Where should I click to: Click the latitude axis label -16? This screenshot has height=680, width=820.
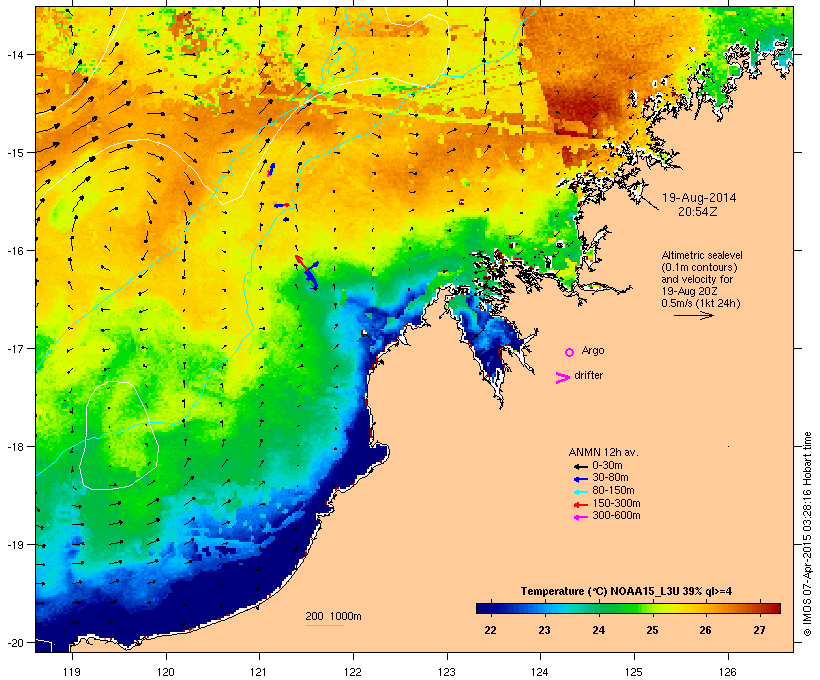pyautogui.click(x=14, y=251)
